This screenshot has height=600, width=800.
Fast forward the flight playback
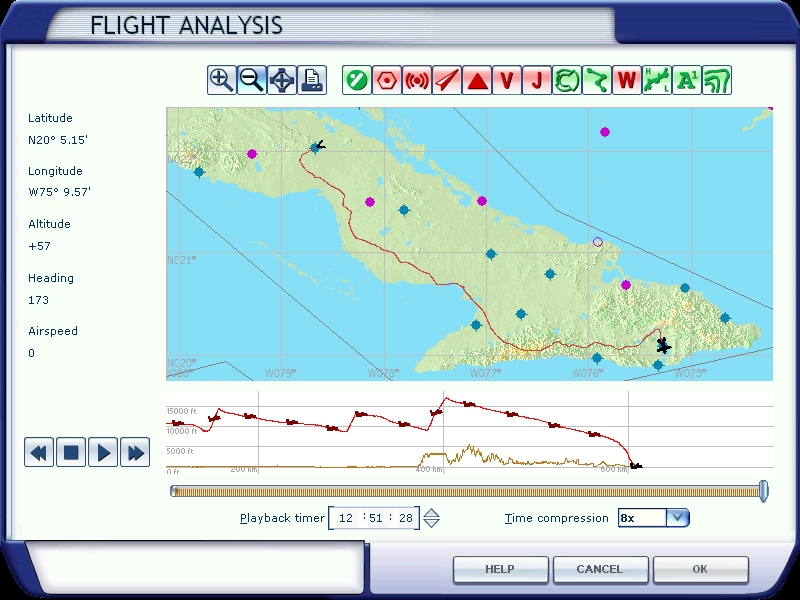[135, 452]
